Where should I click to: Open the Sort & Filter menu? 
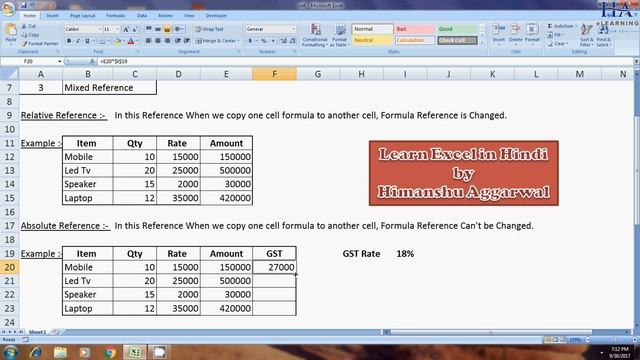(587, 35)
